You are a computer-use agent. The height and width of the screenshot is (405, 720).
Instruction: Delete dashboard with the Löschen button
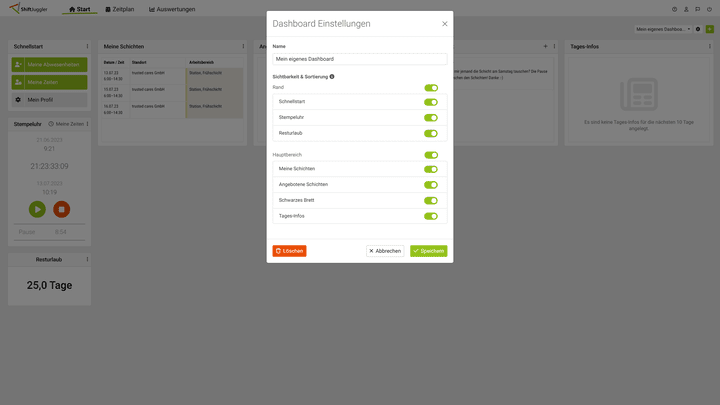click(289, 251)
